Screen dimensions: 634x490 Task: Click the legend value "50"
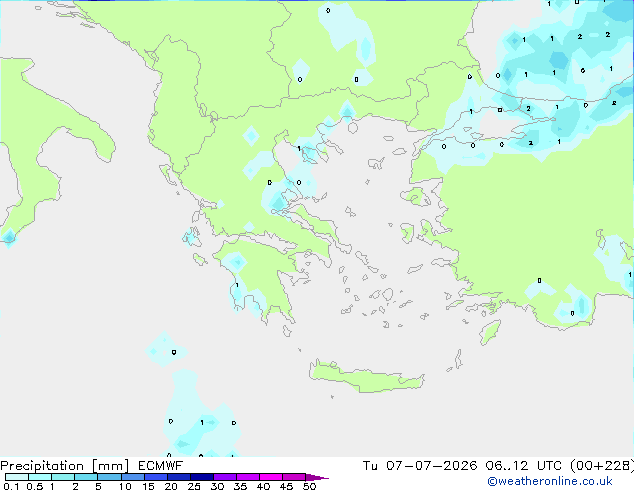coord(309,486)
